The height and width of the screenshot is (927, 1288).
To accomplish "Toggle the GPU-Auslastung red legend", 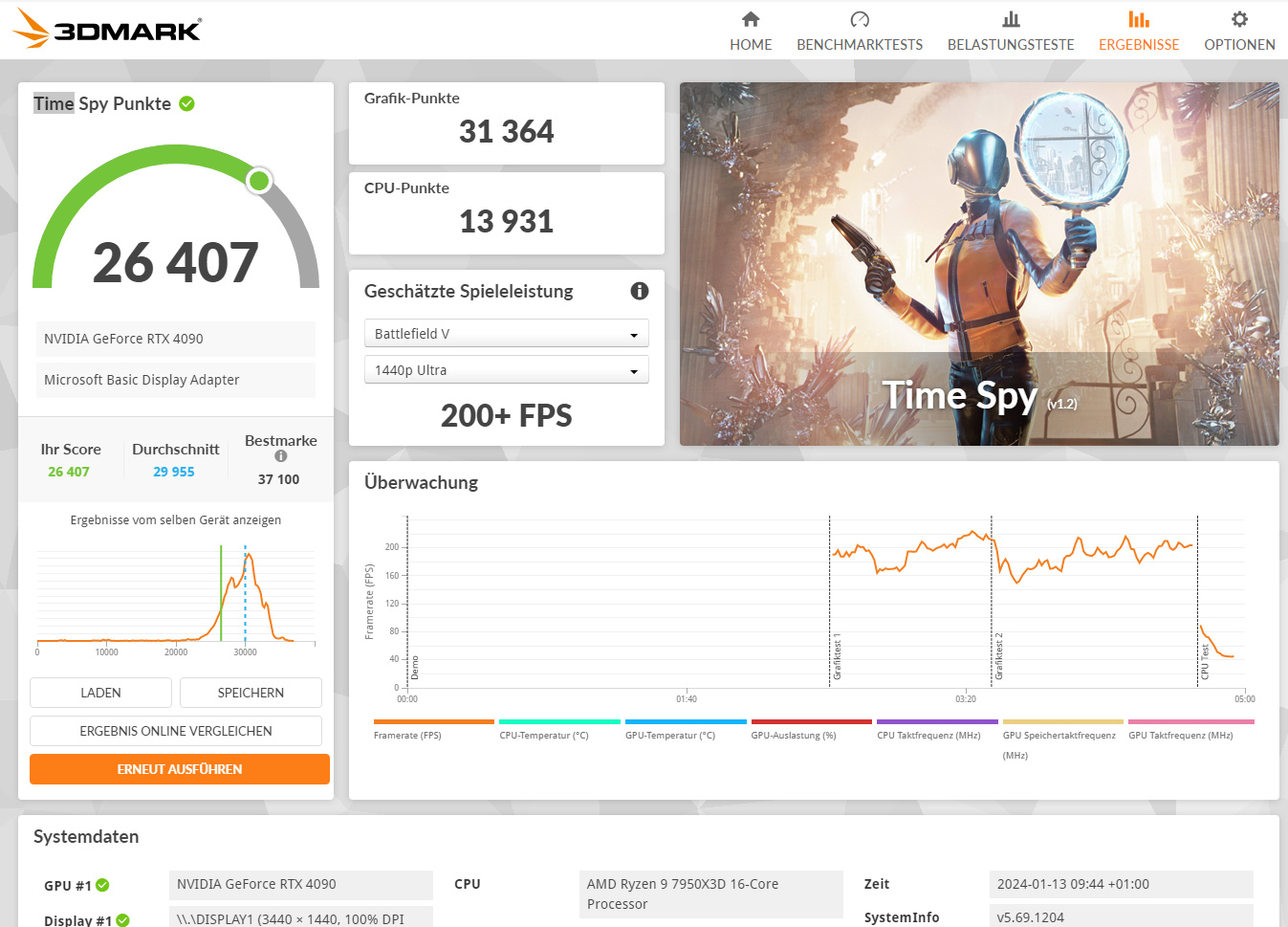I will (x=811, y=729).
